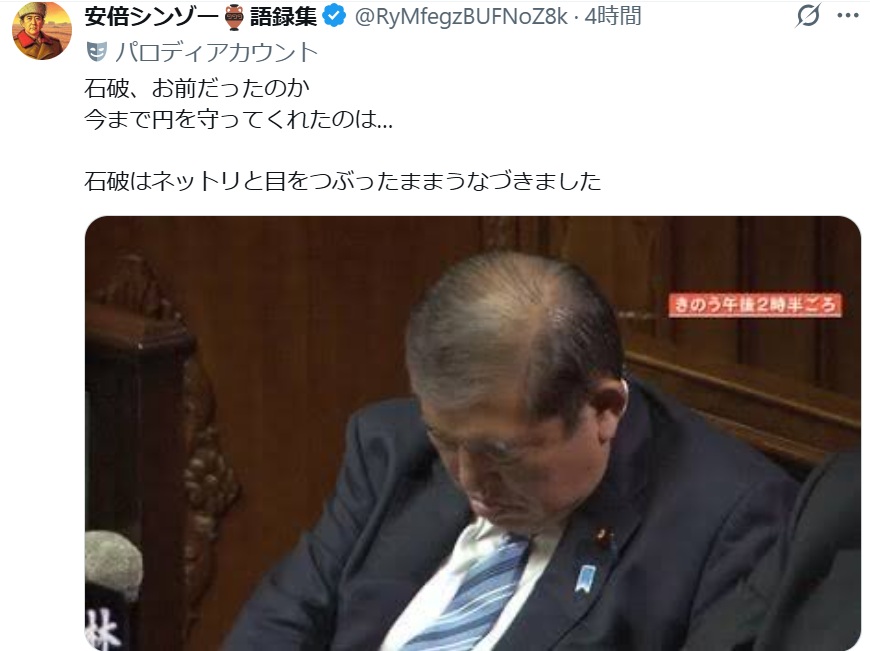870x651 pixels.
Task: Click the blue verified checkmark badge
Action: pyautogui.click(x=335, y=16)
